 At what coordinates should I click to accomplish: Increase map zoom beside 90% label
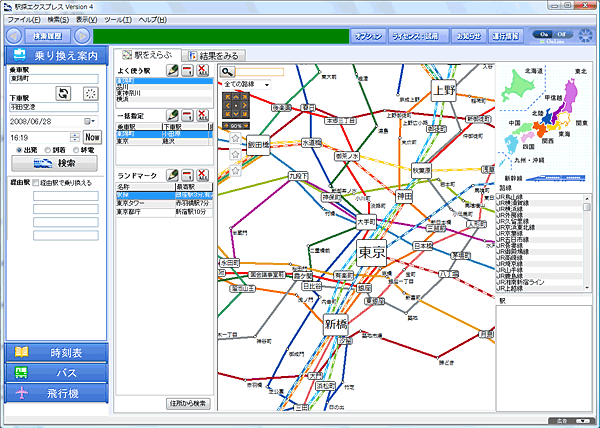[x=226, y=126]
